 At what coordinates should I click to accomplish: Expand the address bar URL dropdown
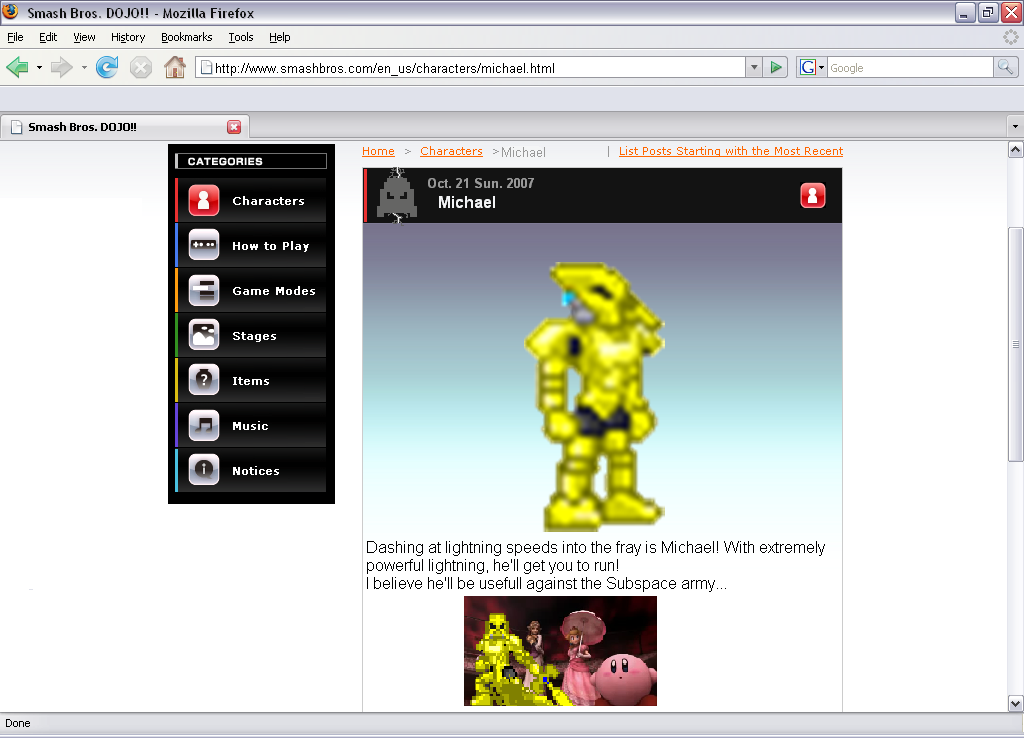pyautogui.click(x=754, y=67)
